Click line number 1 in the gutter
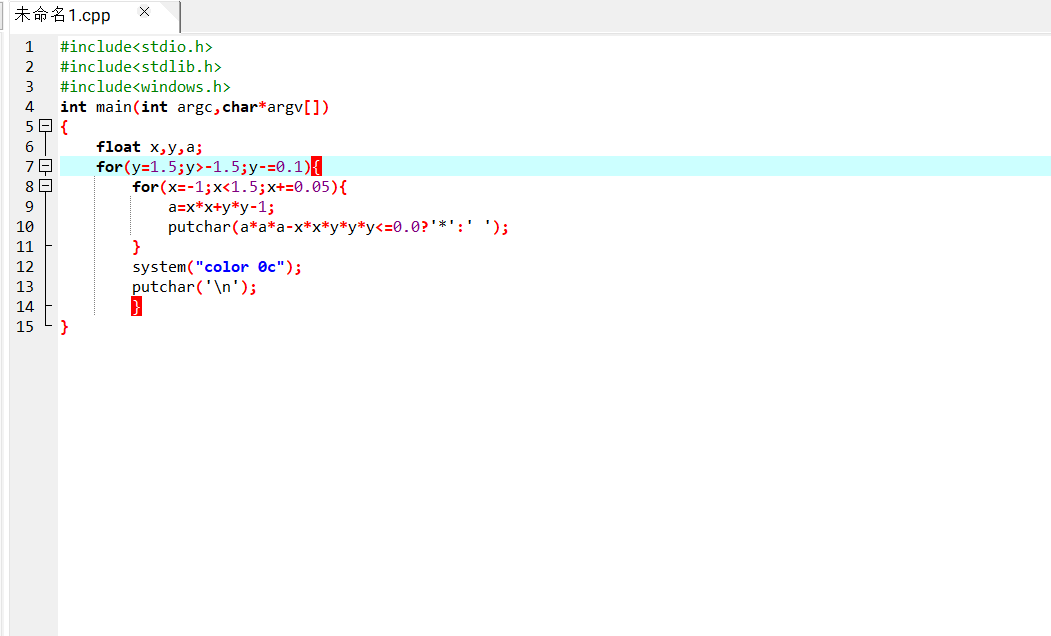 [x=29, y=47]
